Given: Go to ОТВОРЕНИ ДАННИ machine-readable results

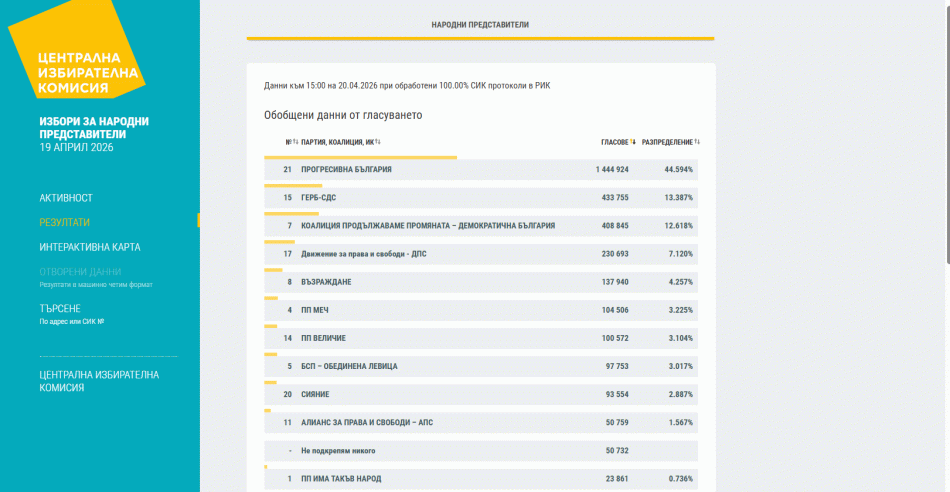Looking at the screenshot, I should (81, 272).
